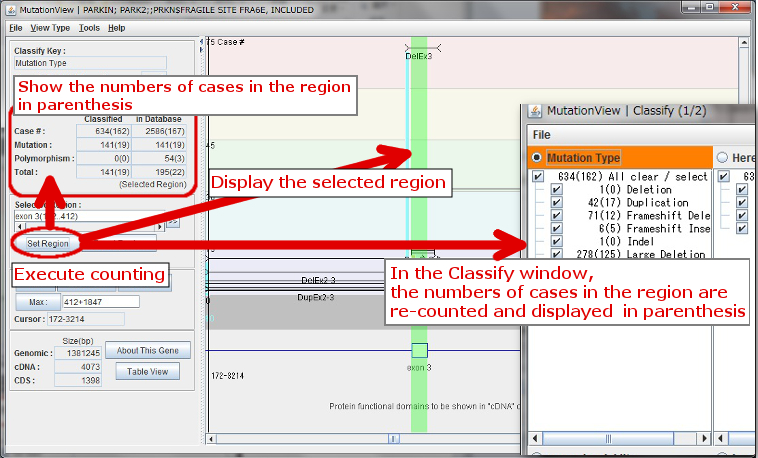Toggle the Deletion checkbox
This screenshot has height=458, width=758.
pos(556,189)
